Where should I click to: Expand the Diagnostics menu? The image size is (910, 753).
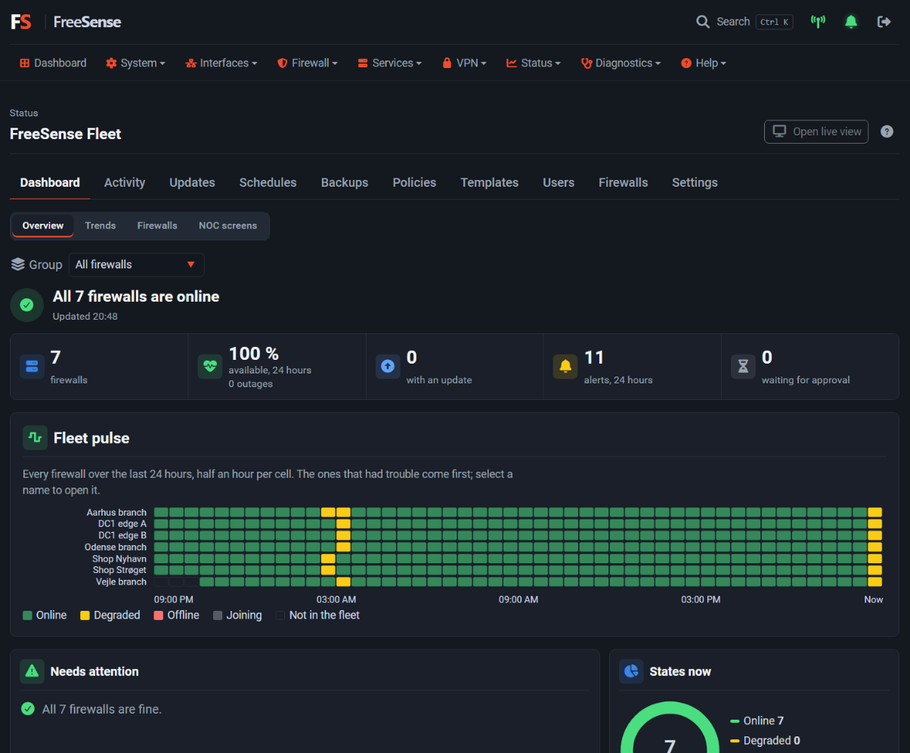click(620, 63)
